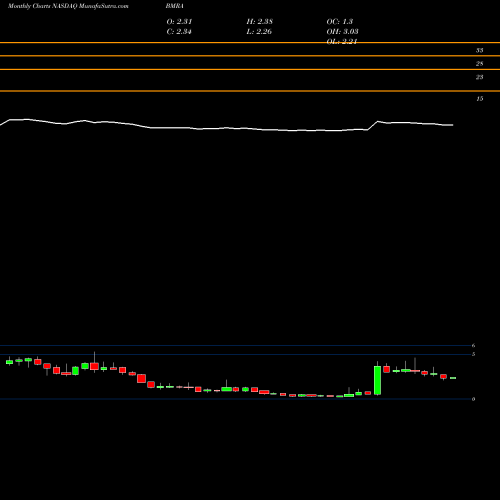
Task: Click the axis label 23
Action: pyautogui.click(x=479, y=77)
